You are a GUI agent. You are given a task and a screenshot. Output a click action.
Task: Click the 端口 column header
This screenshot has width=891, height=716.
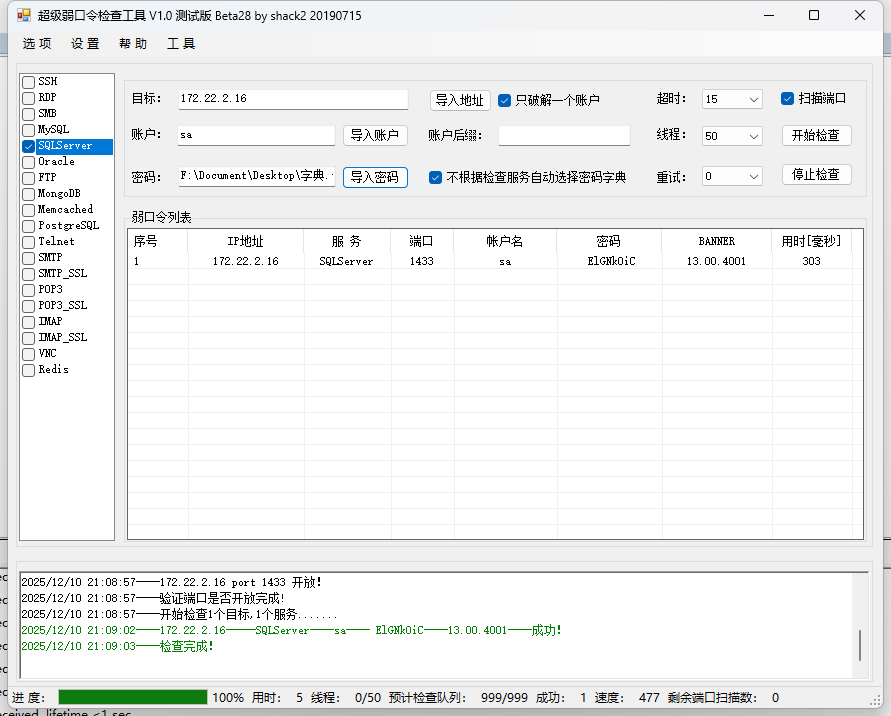[422, 242]
